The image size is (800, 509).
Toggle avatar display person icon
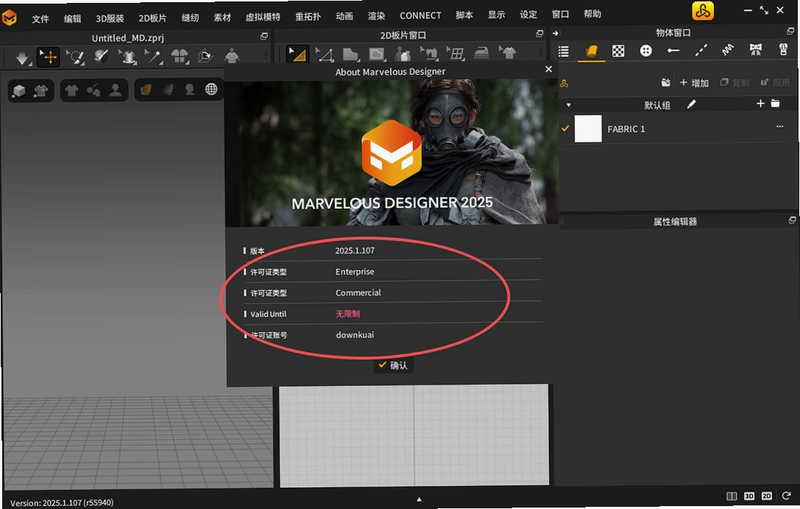click(x=116, y=90)
